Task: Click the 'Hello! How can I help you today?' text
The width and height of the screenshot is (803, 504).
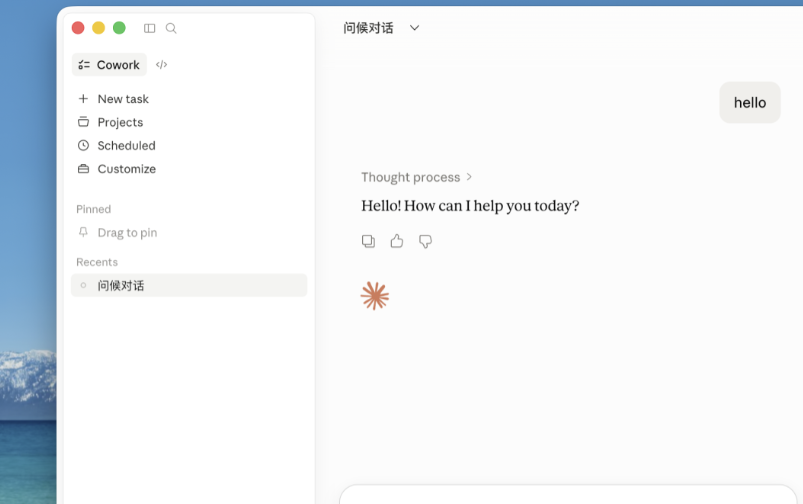Action: click(470, 206)
